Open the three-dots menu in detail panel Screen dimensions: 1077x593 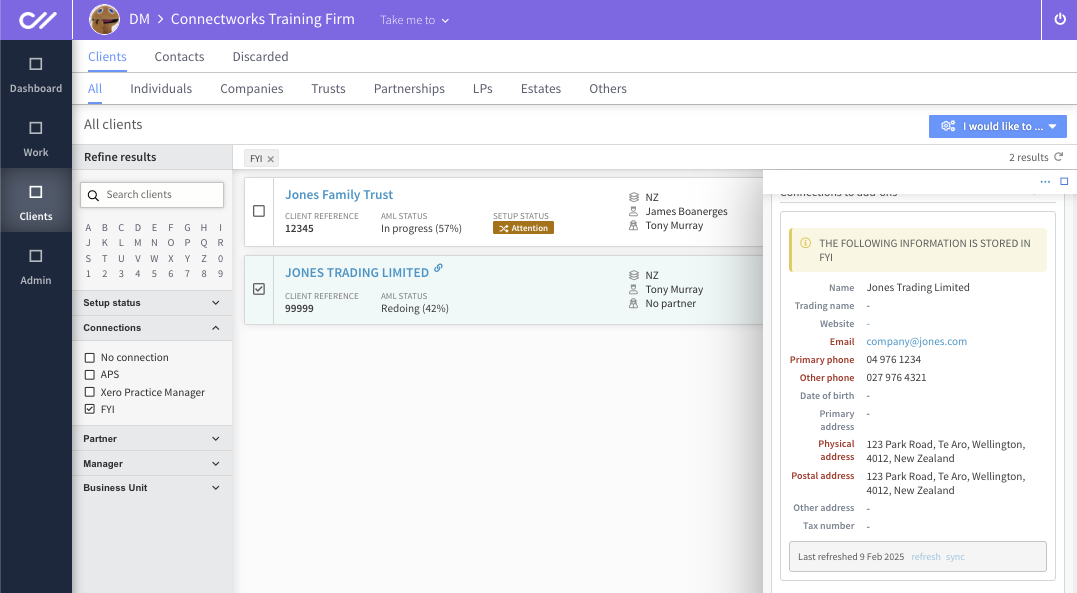coord(1045,181)
